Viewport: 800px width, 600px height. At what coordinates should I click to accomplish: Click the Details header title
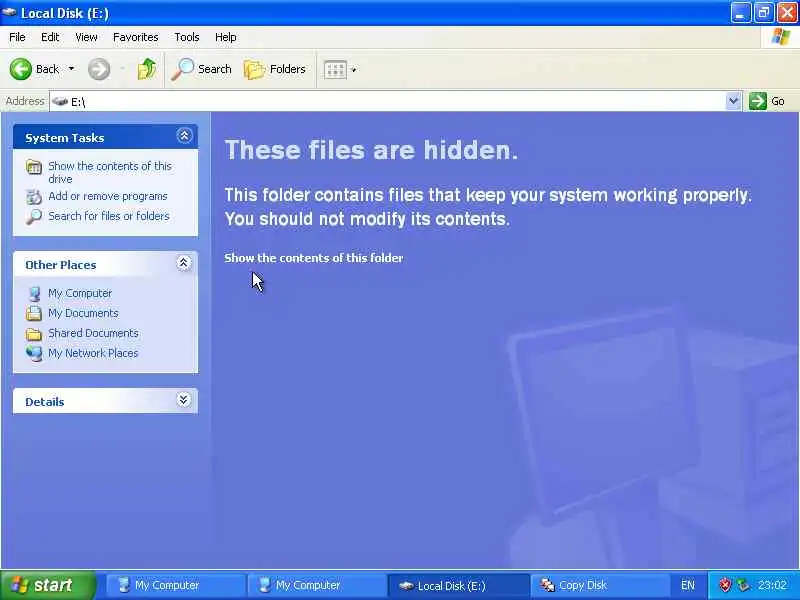(45, 402)
